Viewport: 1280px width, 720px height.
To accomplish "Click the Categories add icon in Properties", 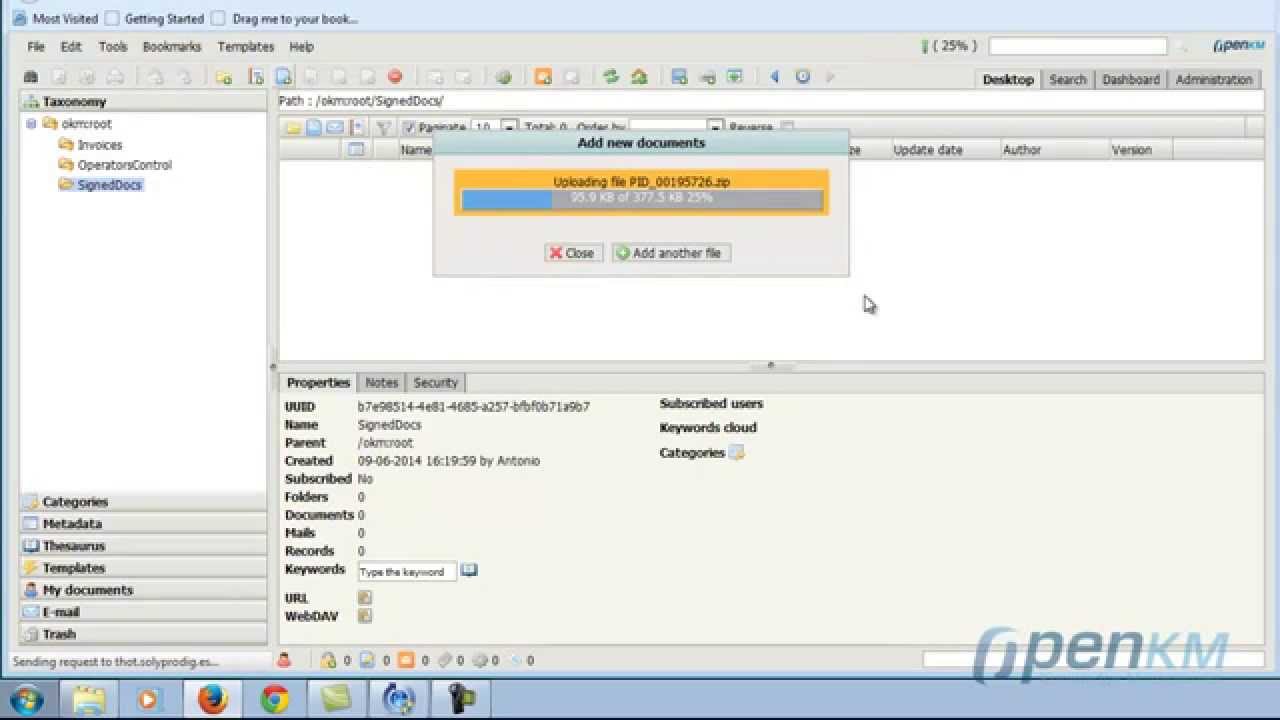I will pos(737,453).
